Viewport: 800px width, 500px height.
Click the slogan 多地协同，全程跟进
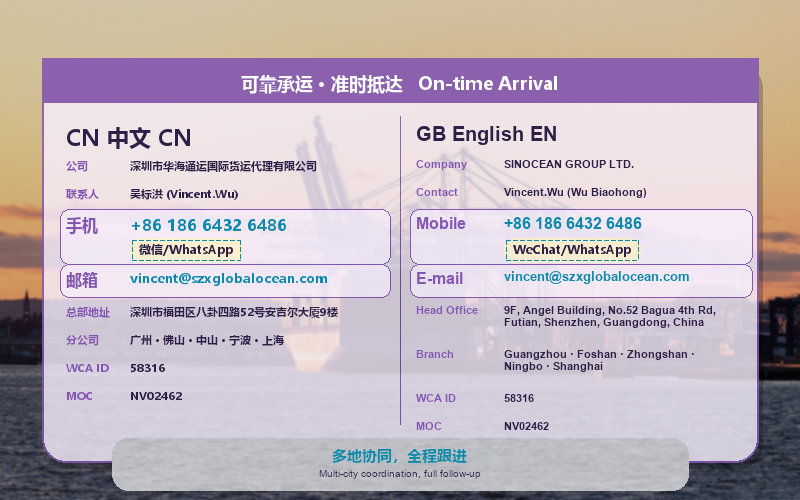point(399,456)
